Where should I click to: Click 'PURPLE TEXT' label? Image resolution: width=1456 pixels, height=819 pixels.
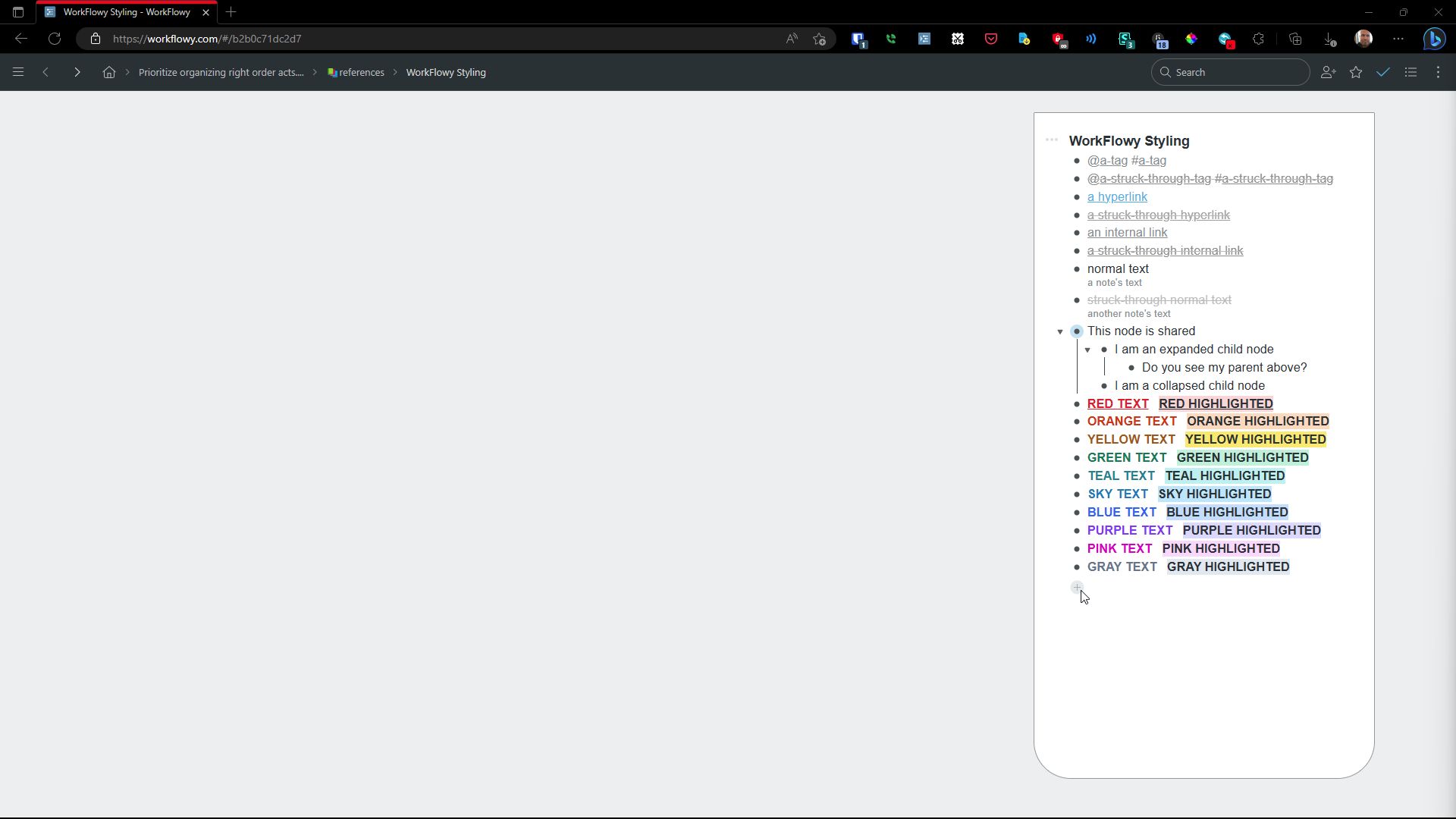pos(1130,531)
